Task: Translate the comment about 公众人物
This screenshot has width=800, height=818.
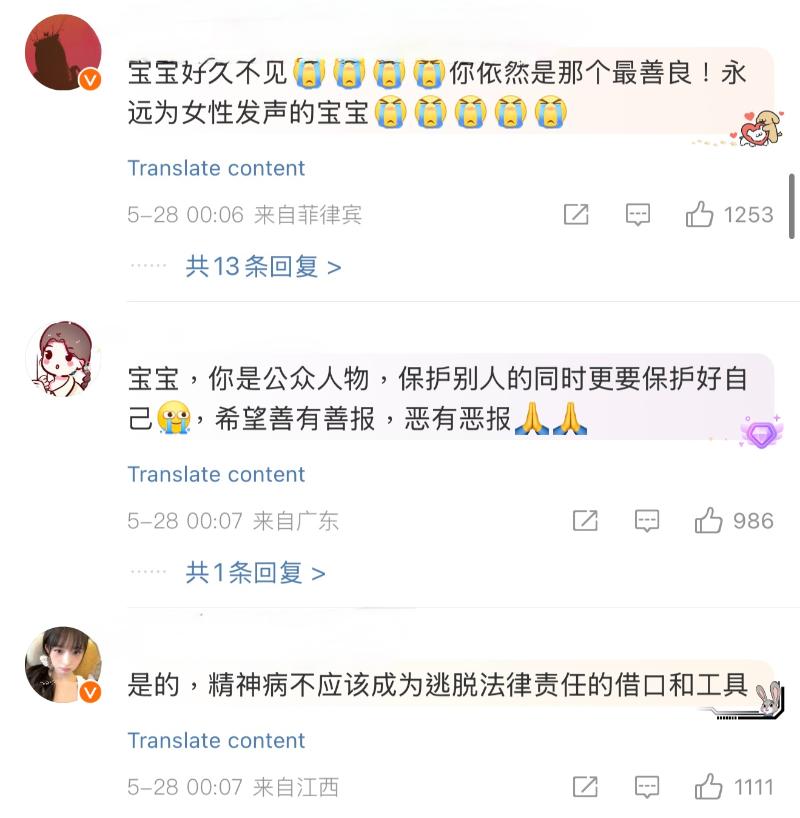Action: [216, 474]
